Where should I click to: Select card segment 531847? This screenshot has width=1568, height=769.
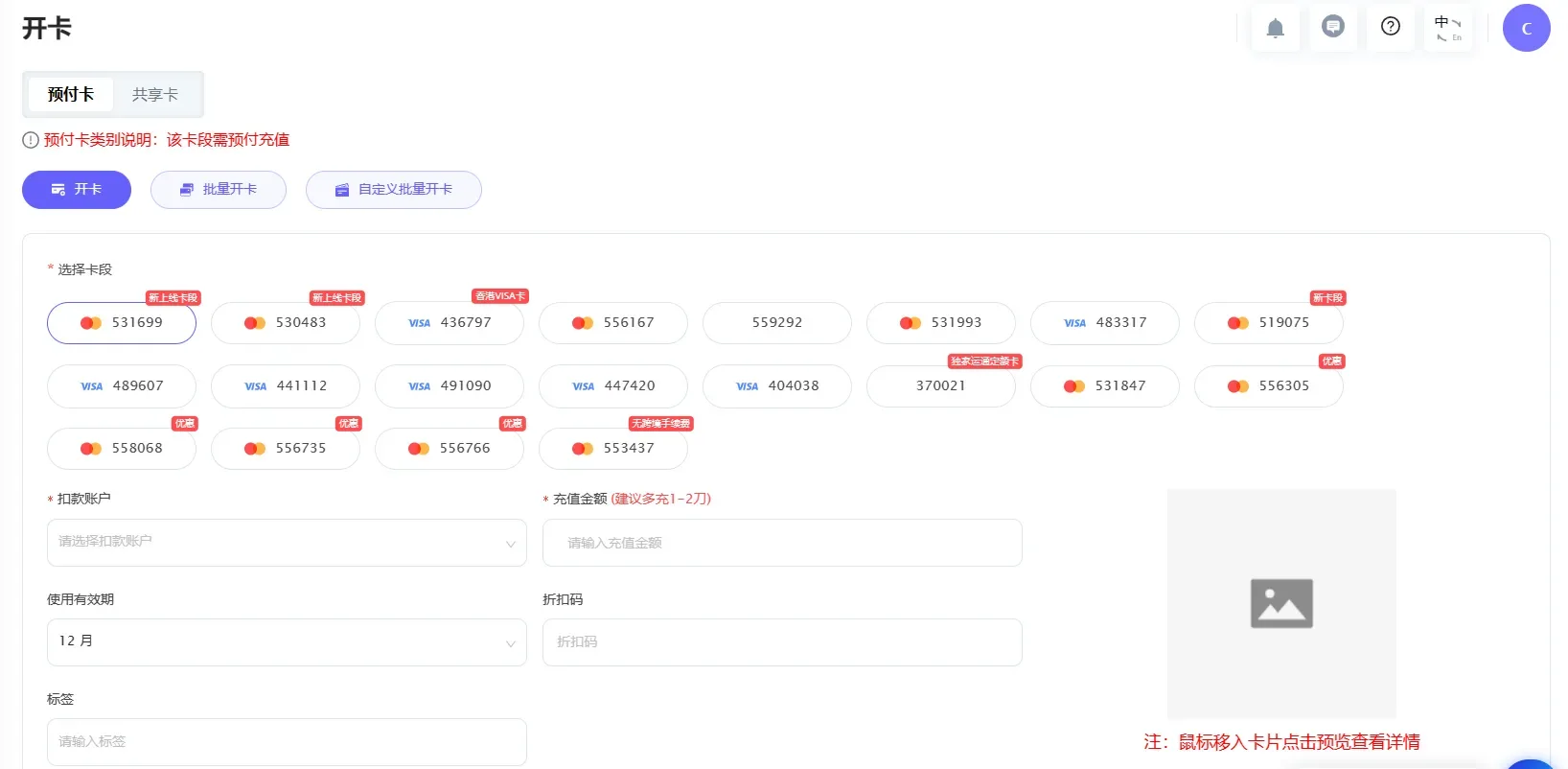1105,386
